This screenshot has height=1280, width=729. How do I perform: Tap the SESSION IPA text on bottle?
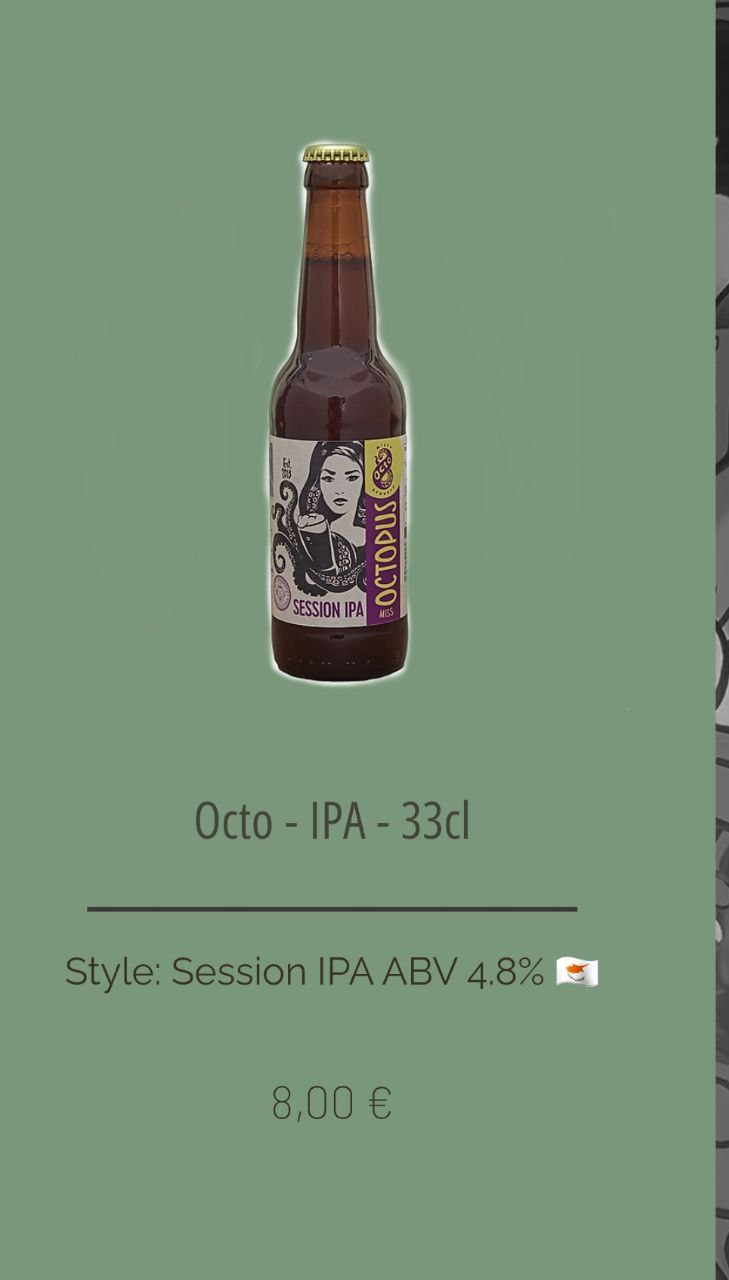[327, 610]
